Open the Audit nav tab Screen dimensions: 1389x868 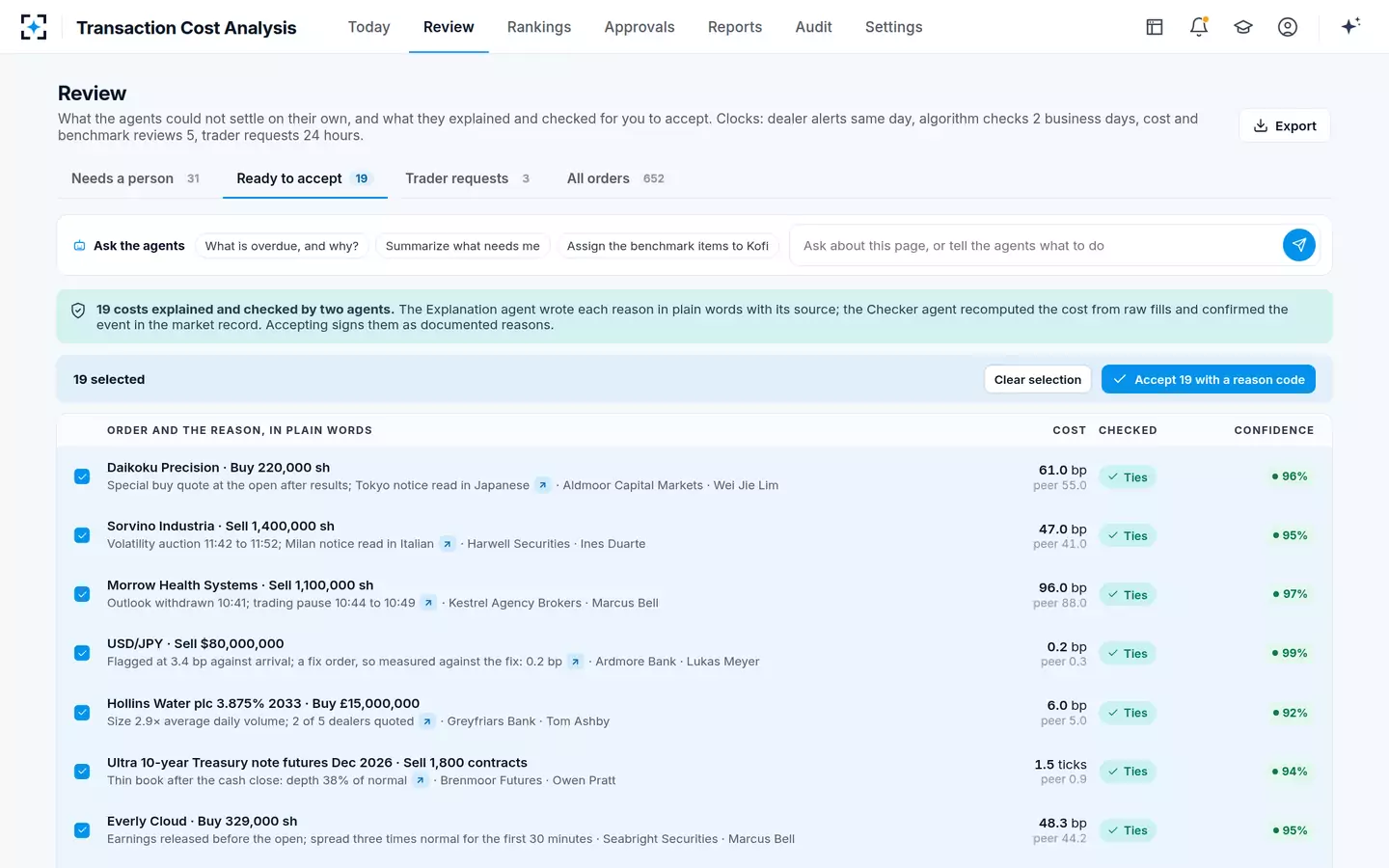click(x=813, y=27)
